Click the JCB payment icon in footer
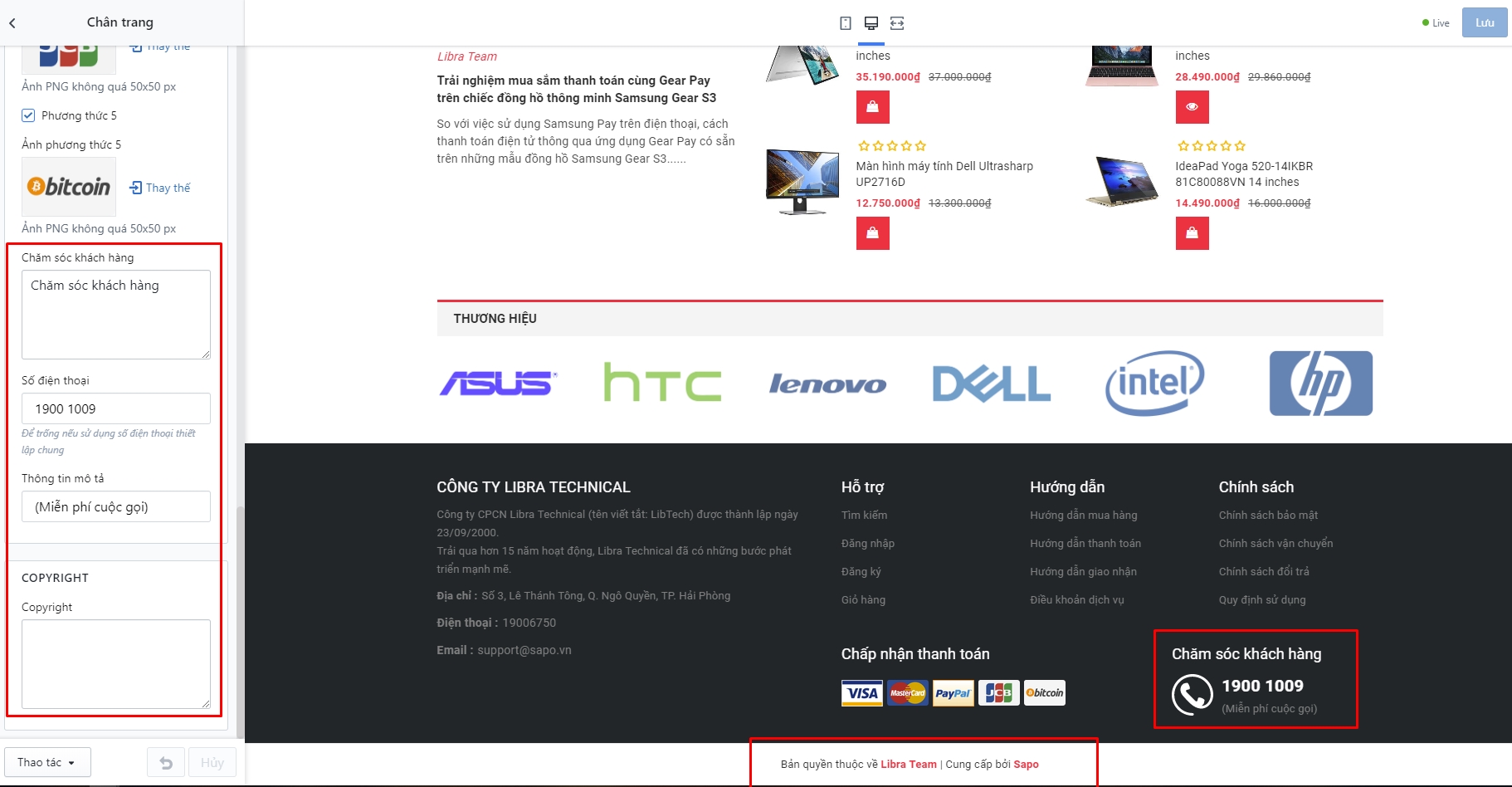1512x787 pixels. coord(999,693)
